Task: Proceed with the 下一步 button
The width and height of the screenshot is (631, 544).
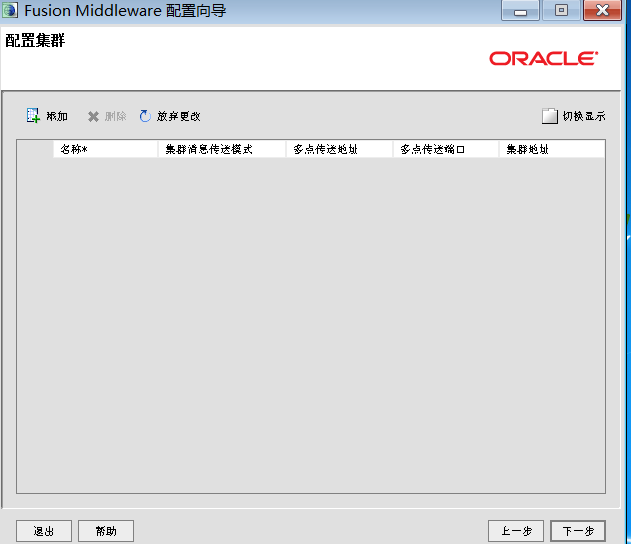Action: [578, 531]
